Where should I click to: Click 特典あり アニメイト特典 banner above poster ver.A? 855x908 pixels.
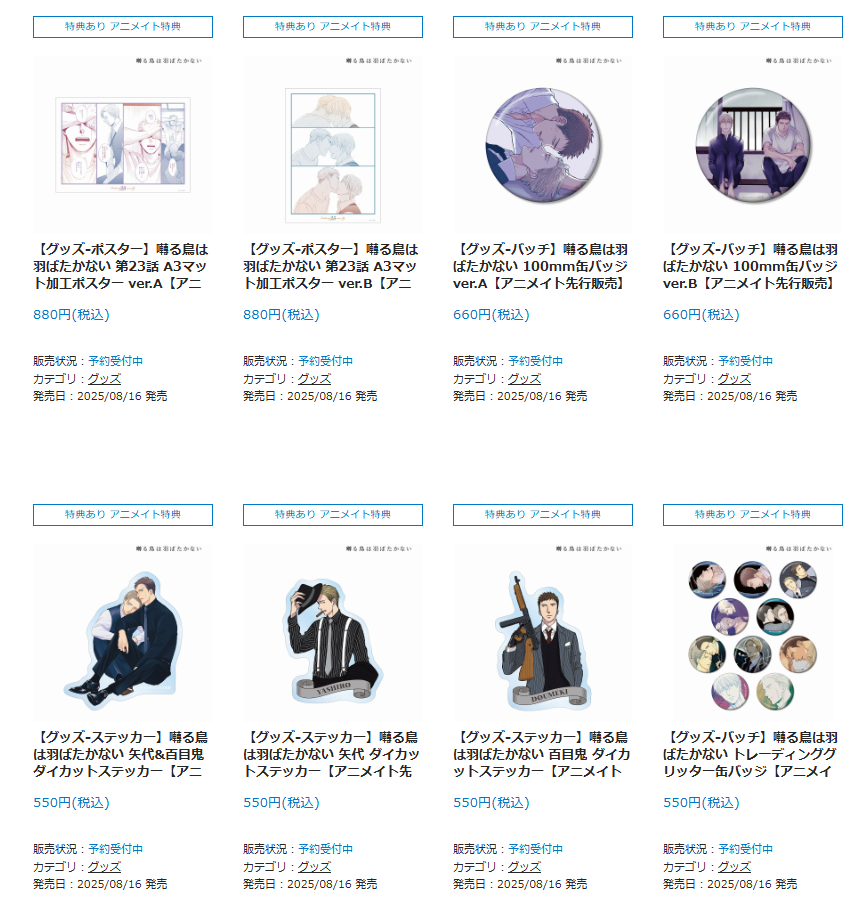click(123, 27)
